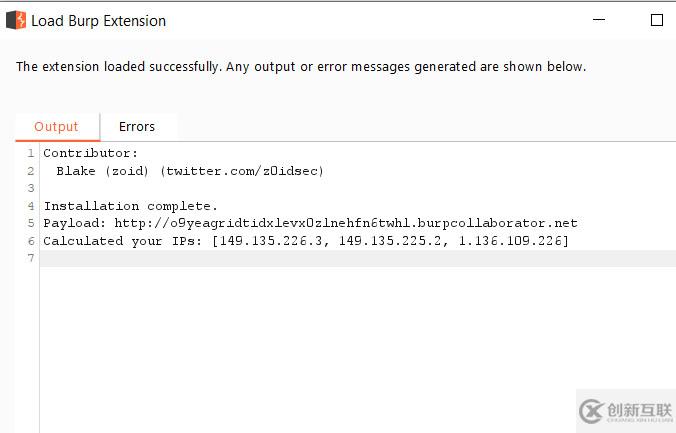Switch to the Errors tab
This screenshot has width=676, height=433.
click(137, 127)
